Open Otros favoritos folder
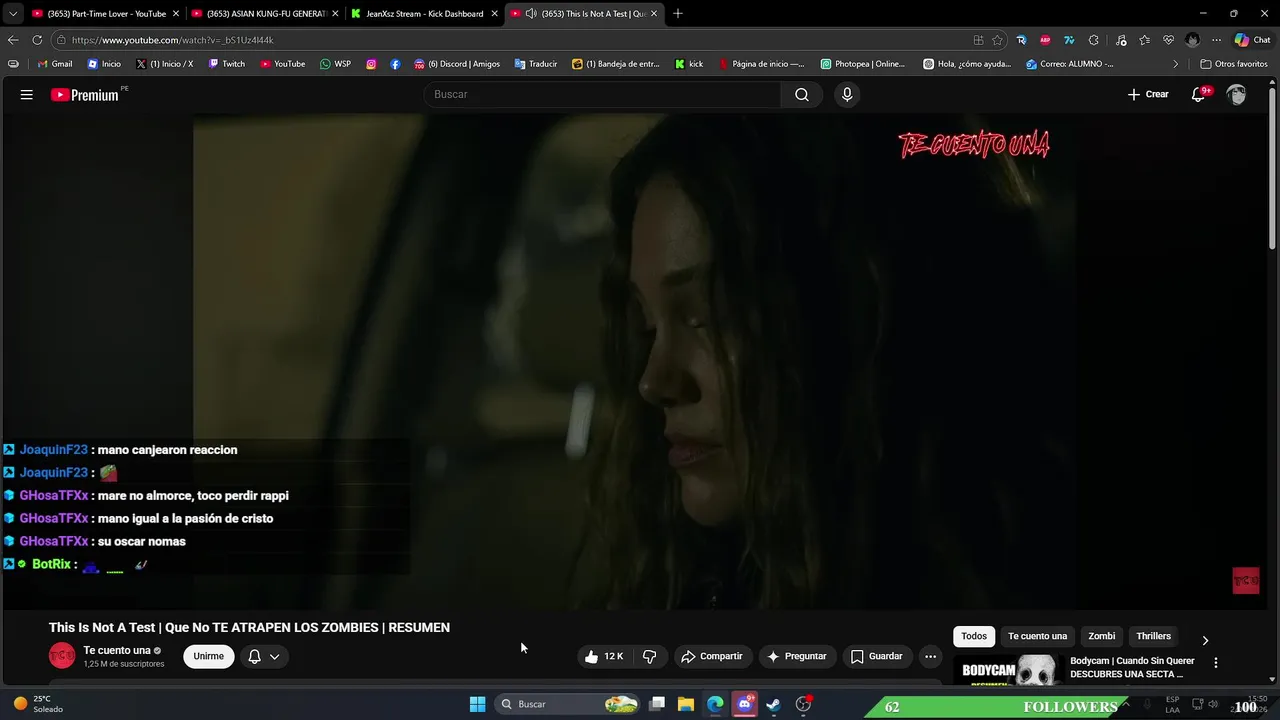 [x=1234, y=64]
